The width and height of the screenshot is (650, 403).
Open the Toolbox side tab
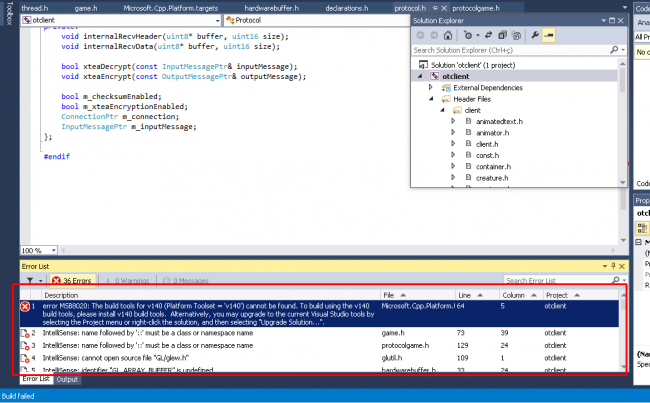(x=9, y=13)
